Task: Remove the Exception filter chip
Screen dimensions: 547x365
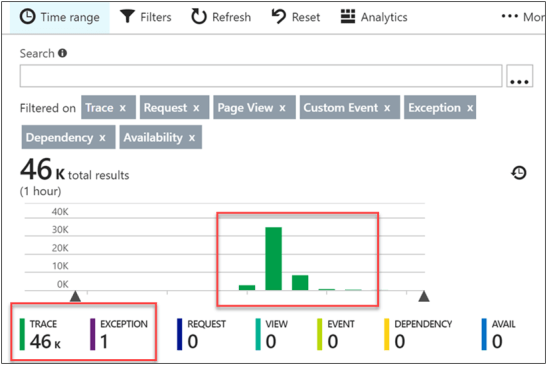Action: click(470, 108)
